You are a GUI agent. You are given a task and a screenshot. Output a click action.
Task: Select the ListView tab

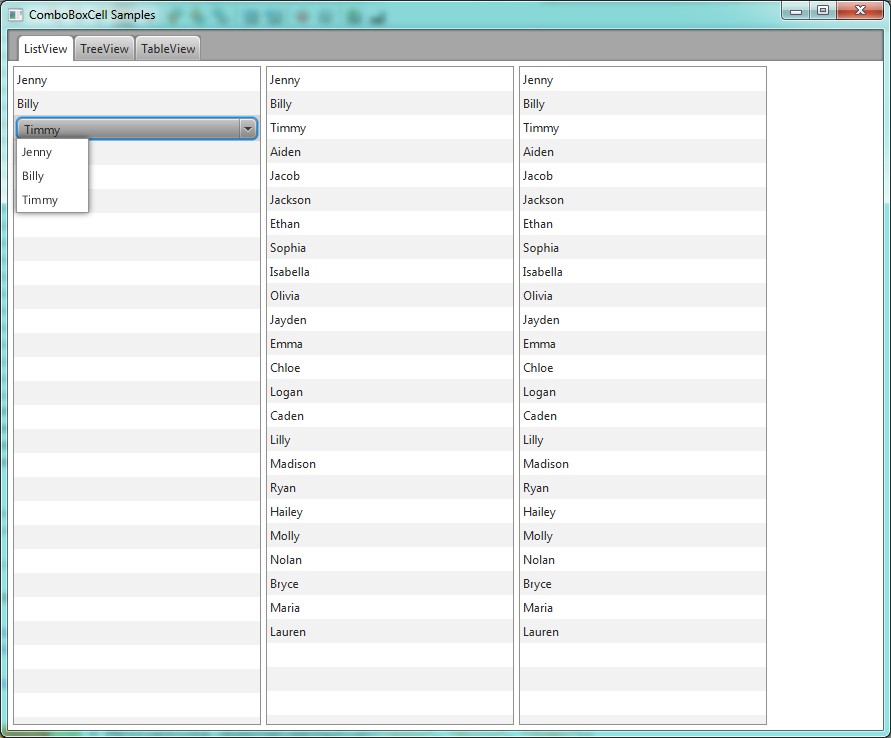(46, 49)
